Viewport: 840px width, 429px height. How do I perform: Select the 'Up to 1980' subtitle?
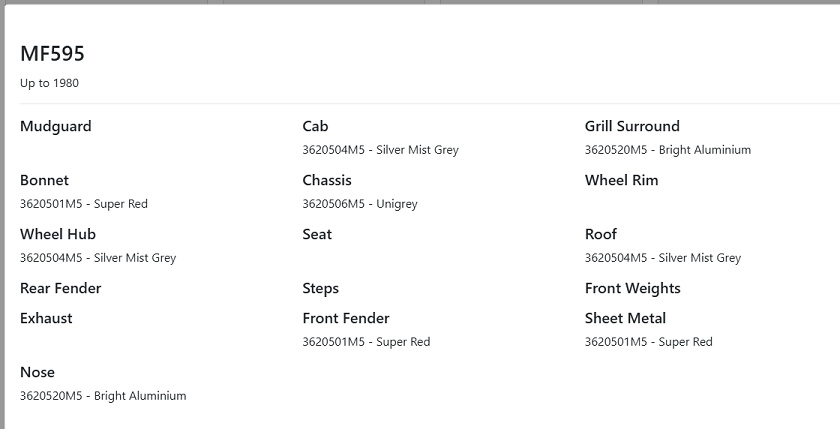[x=49, y=83]
